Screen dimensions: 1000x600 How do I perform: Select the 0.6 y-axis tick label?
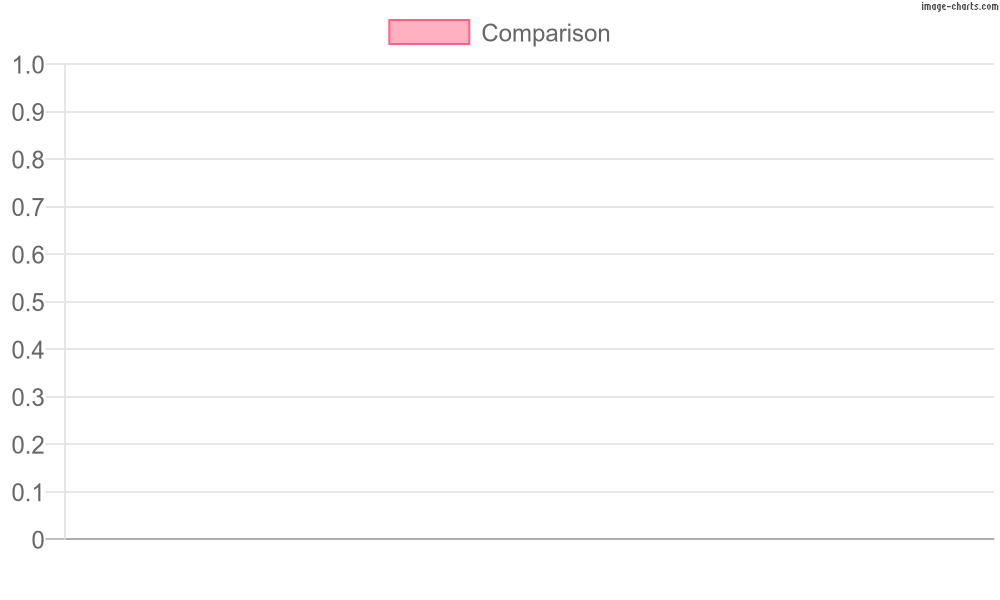pos(28,255)
